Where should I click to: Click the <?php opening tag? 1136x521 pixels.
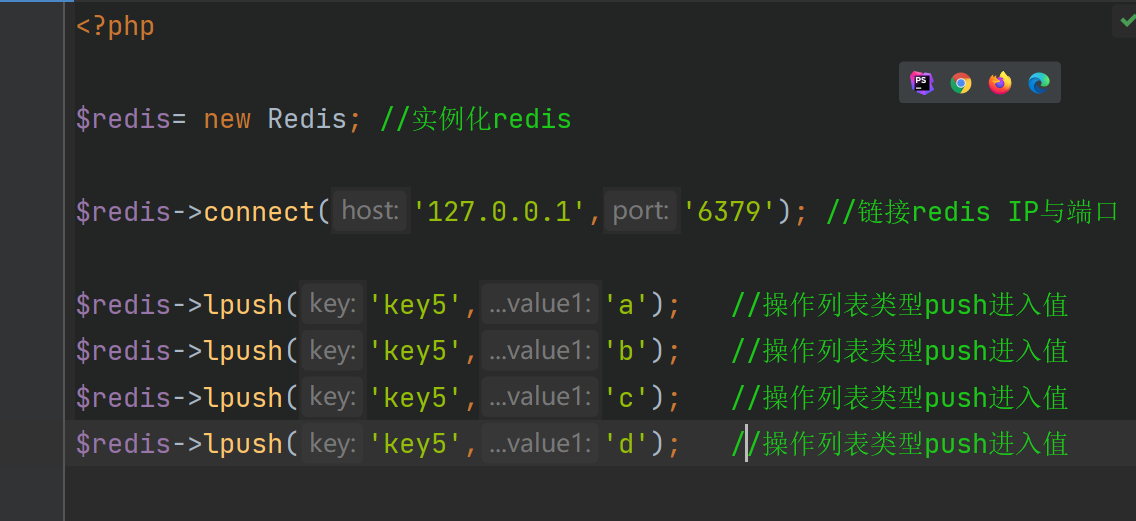[x=115, y=28]
